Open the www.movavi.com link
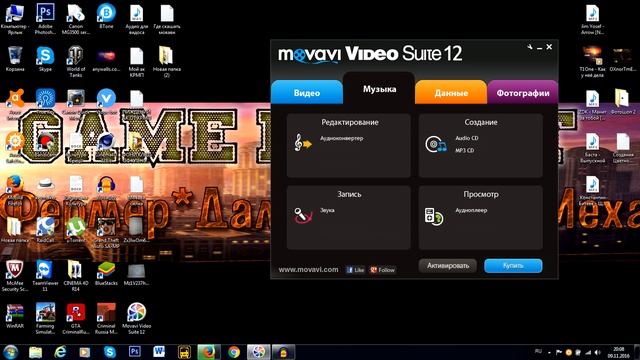This screenshot has width=640, height=360. [x=308, y=269]
